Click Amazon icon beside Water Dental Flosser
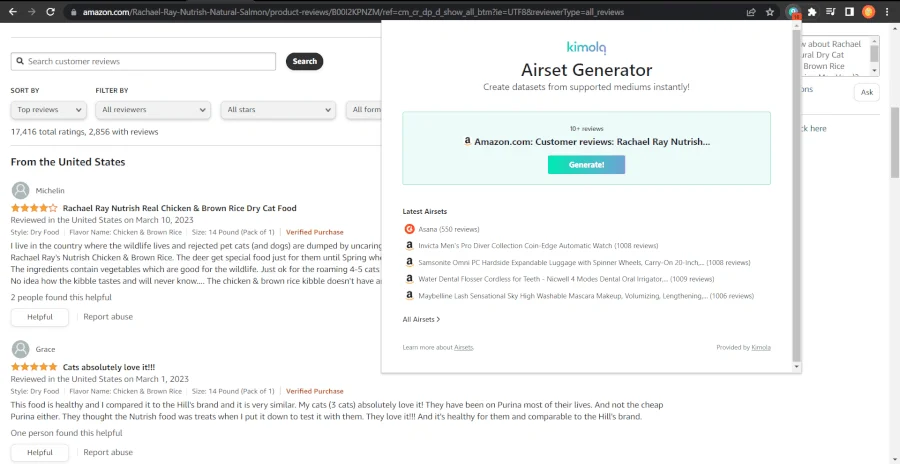Viewport: 900px width, 464px height. click(409, 279)
